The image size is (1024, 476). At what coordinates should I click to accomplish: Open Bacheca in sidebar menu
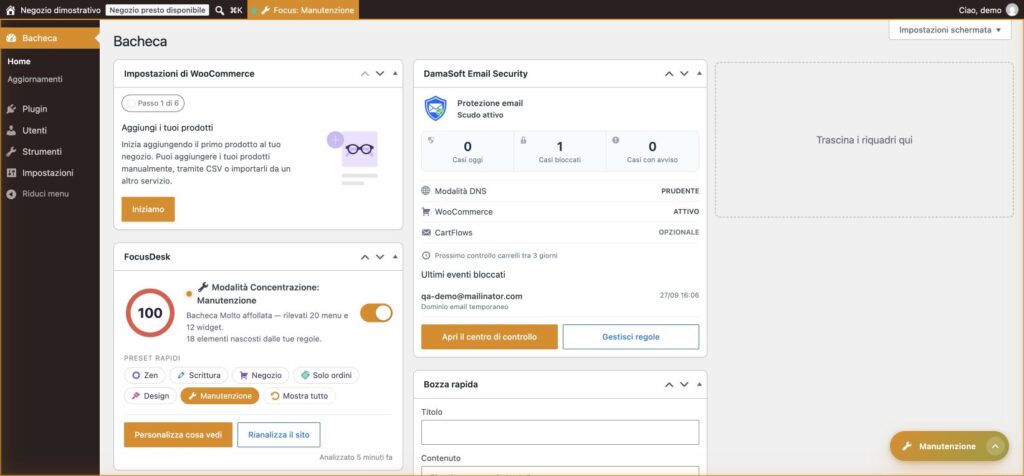tap(50, 38)
